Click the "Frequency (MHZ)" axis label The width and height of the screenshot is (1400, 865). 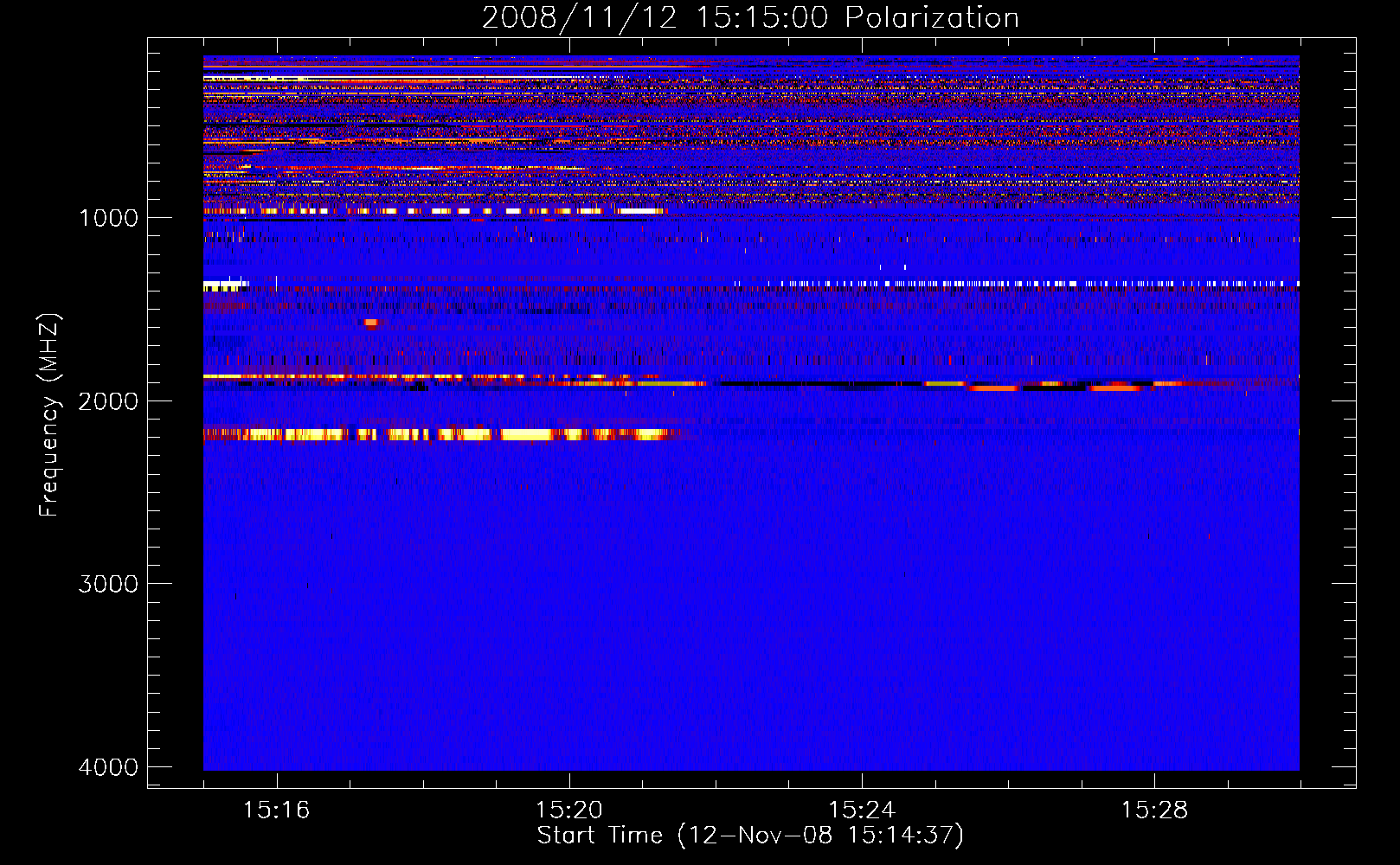(x=50, y=415)
